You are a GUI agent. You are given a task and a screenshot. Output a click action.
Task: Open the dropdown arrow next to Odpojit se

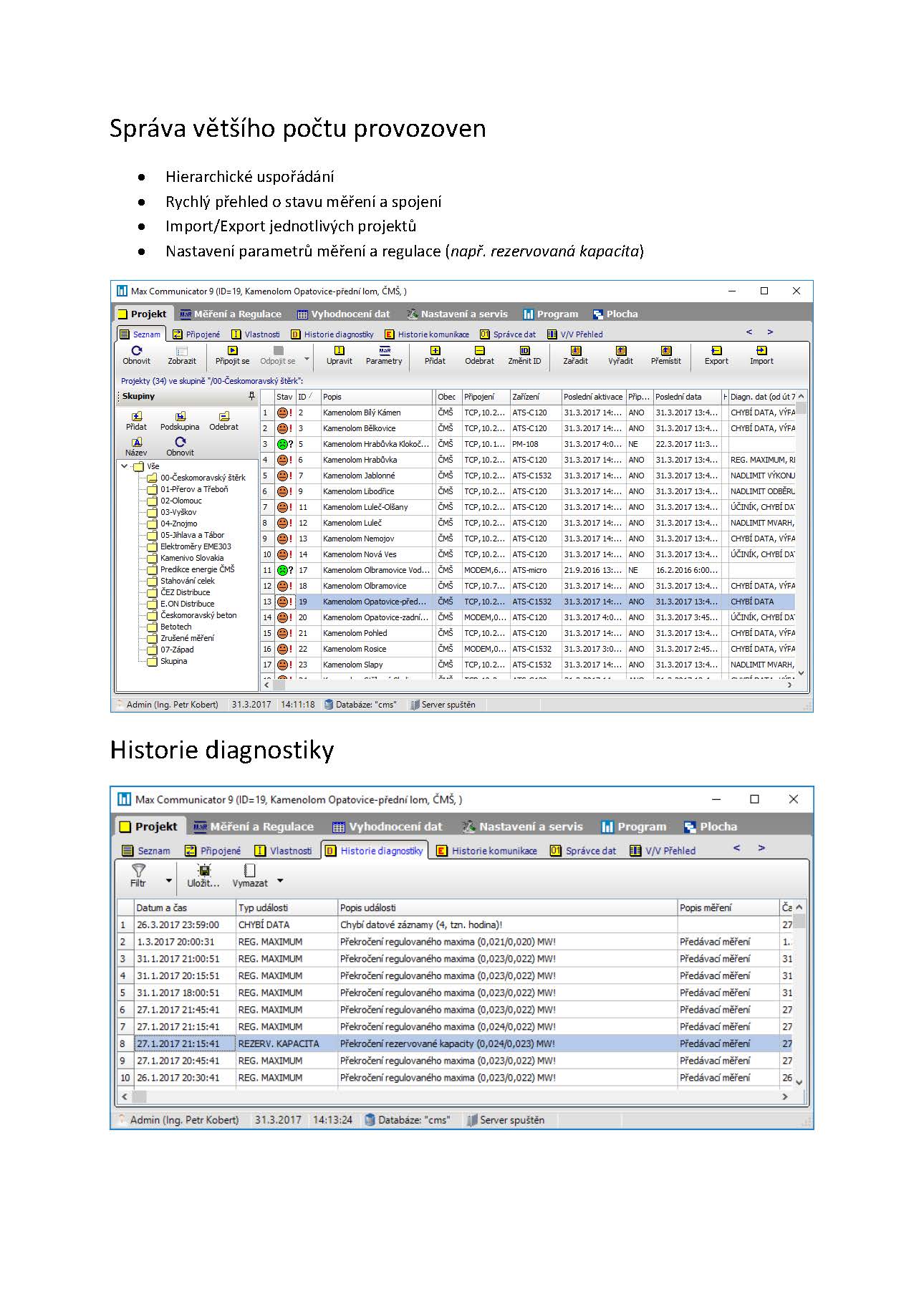[307, 359]
